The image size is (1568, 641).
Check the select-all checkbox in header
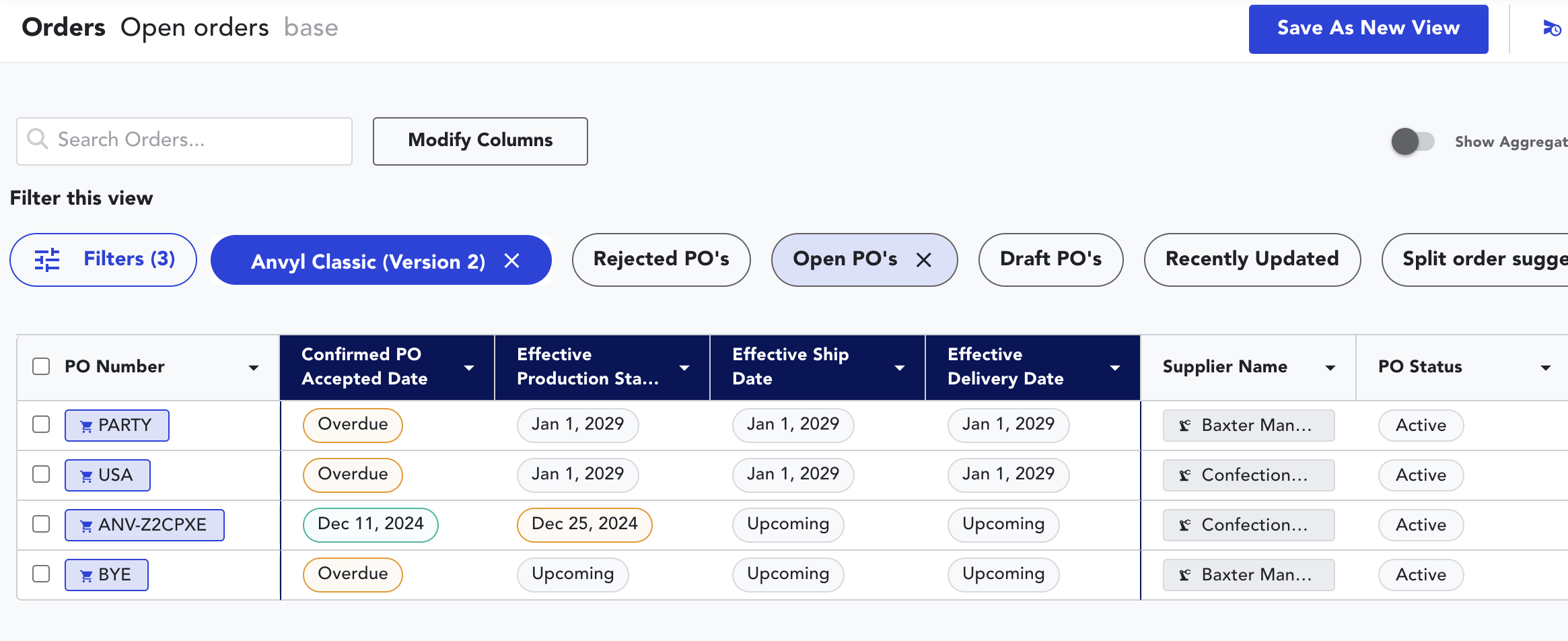pos(41,366)
